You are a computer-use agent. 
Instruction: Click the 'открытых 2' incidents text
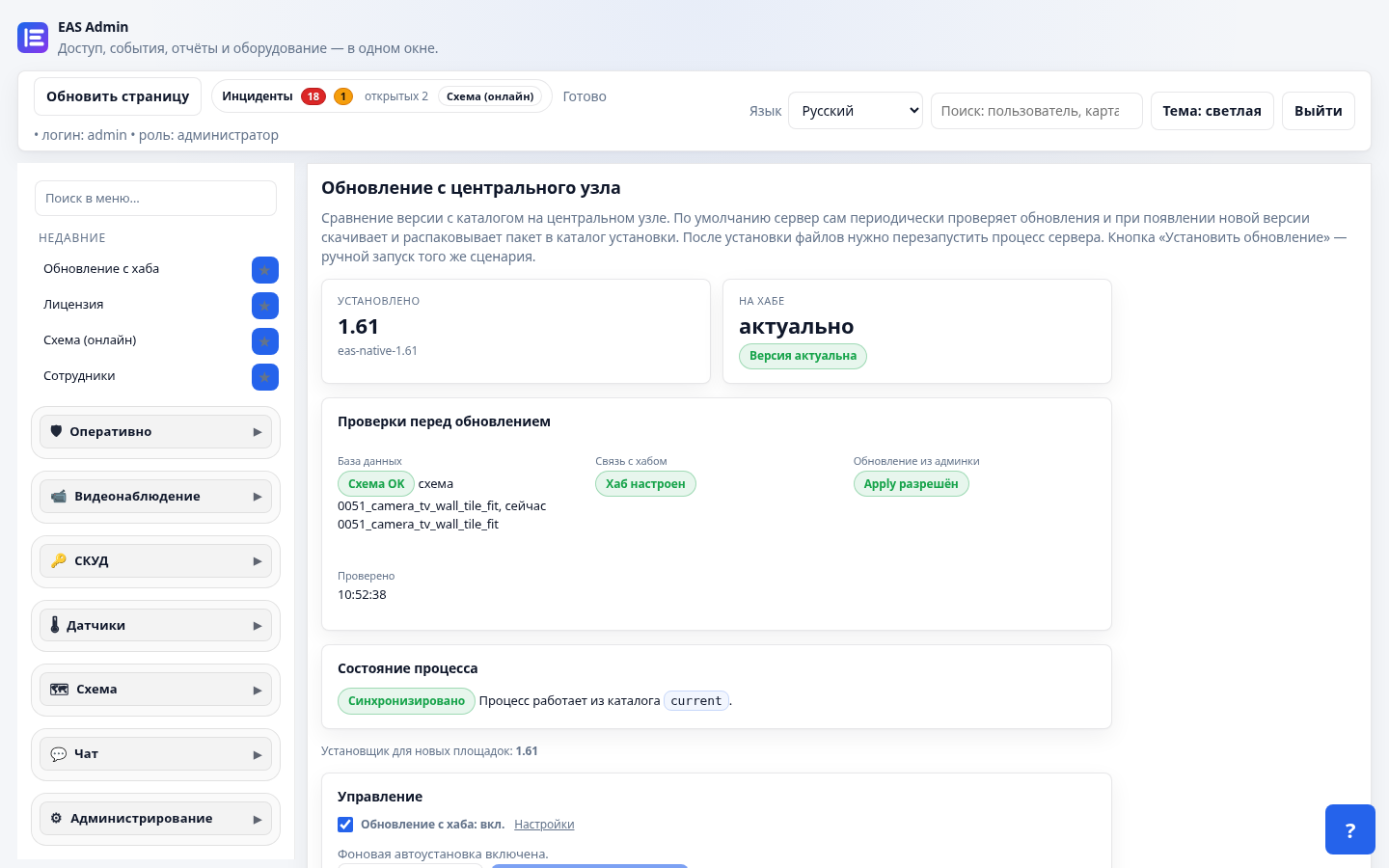click(x=396, y=96)
